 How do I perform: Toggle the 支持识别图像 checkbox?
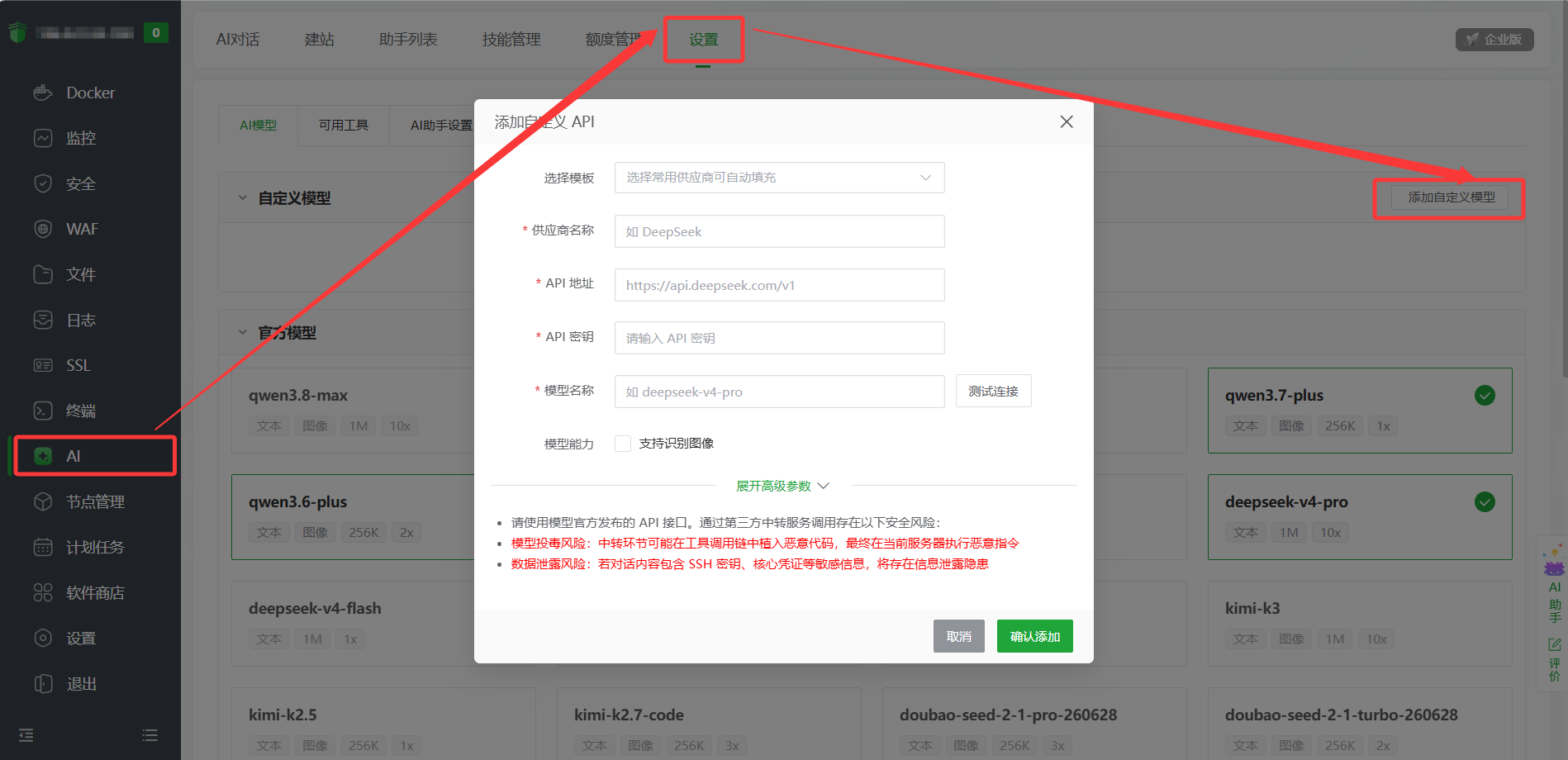(623, 444)
